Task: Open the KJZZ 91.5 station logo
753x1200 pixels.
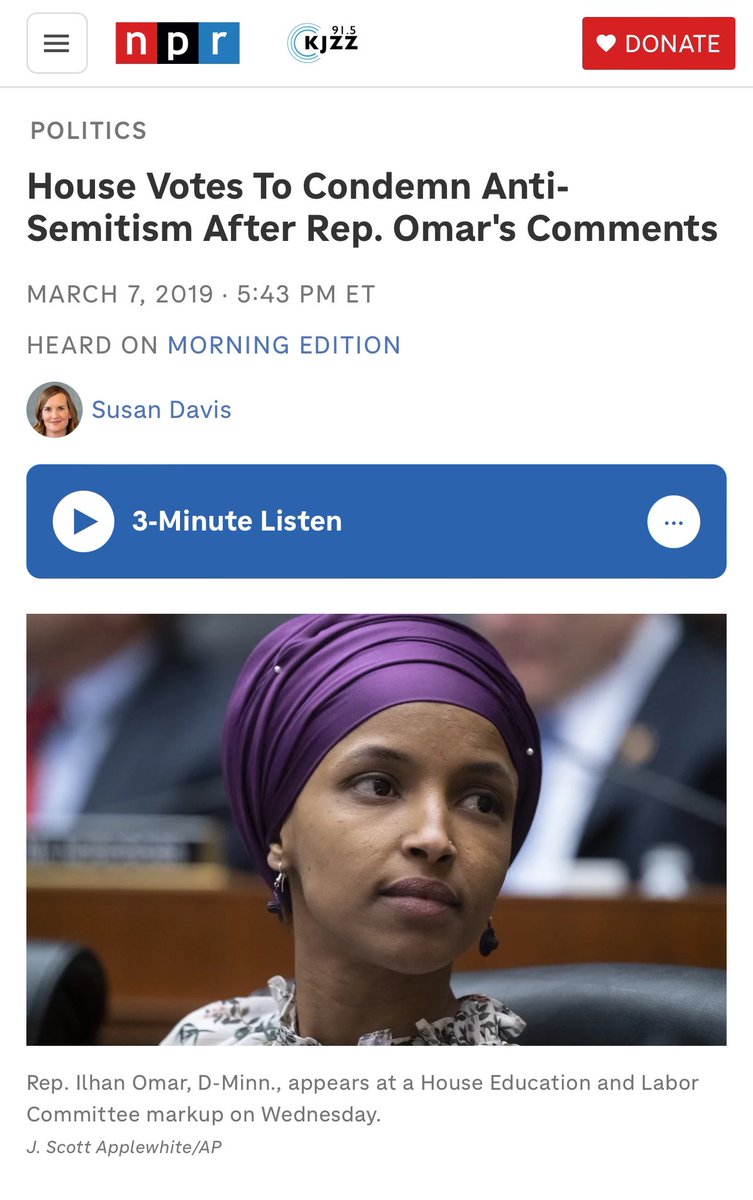Action: (322, 43)
